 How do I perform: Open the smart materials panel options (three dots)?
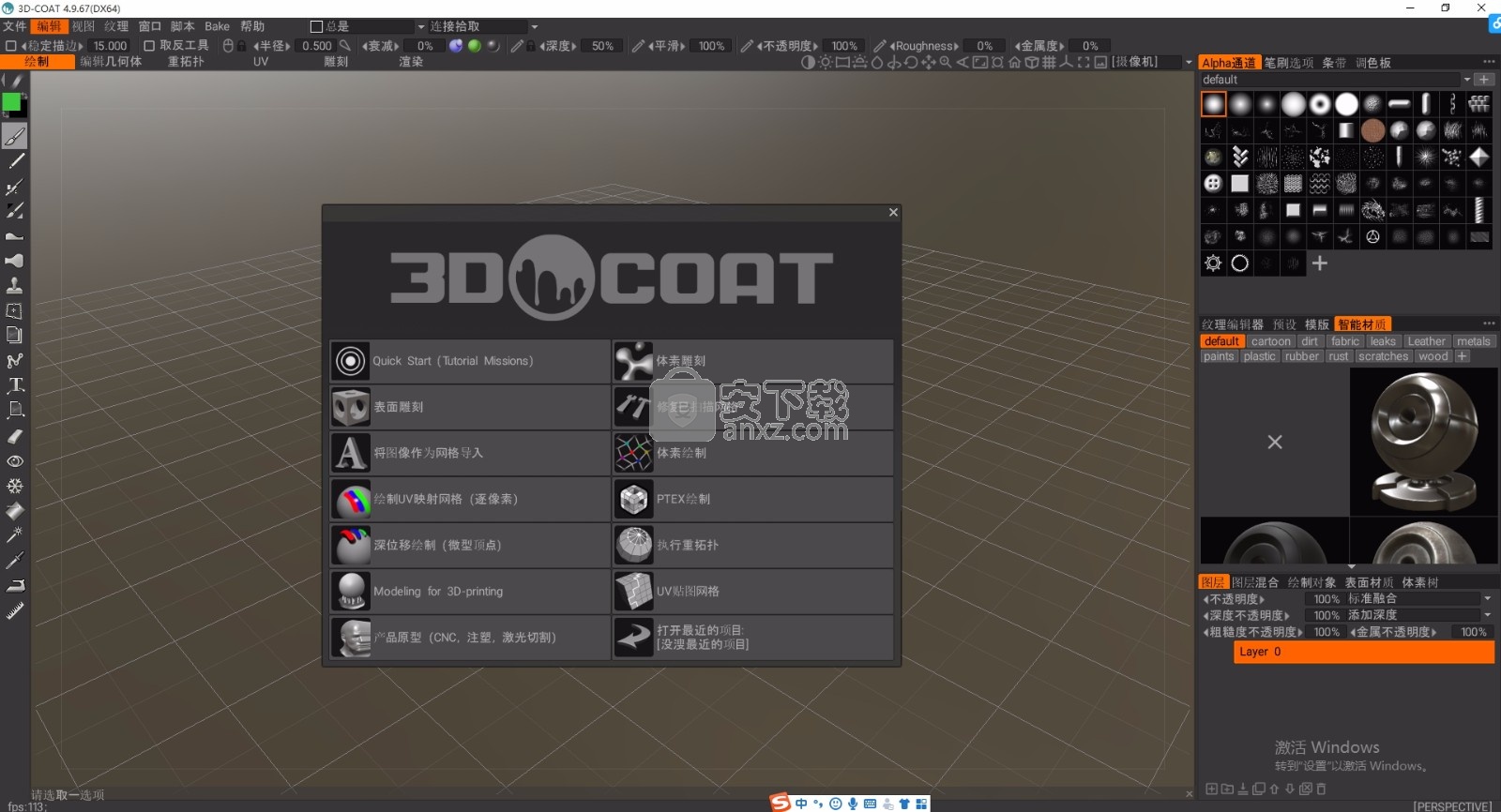click(1489, 323)
